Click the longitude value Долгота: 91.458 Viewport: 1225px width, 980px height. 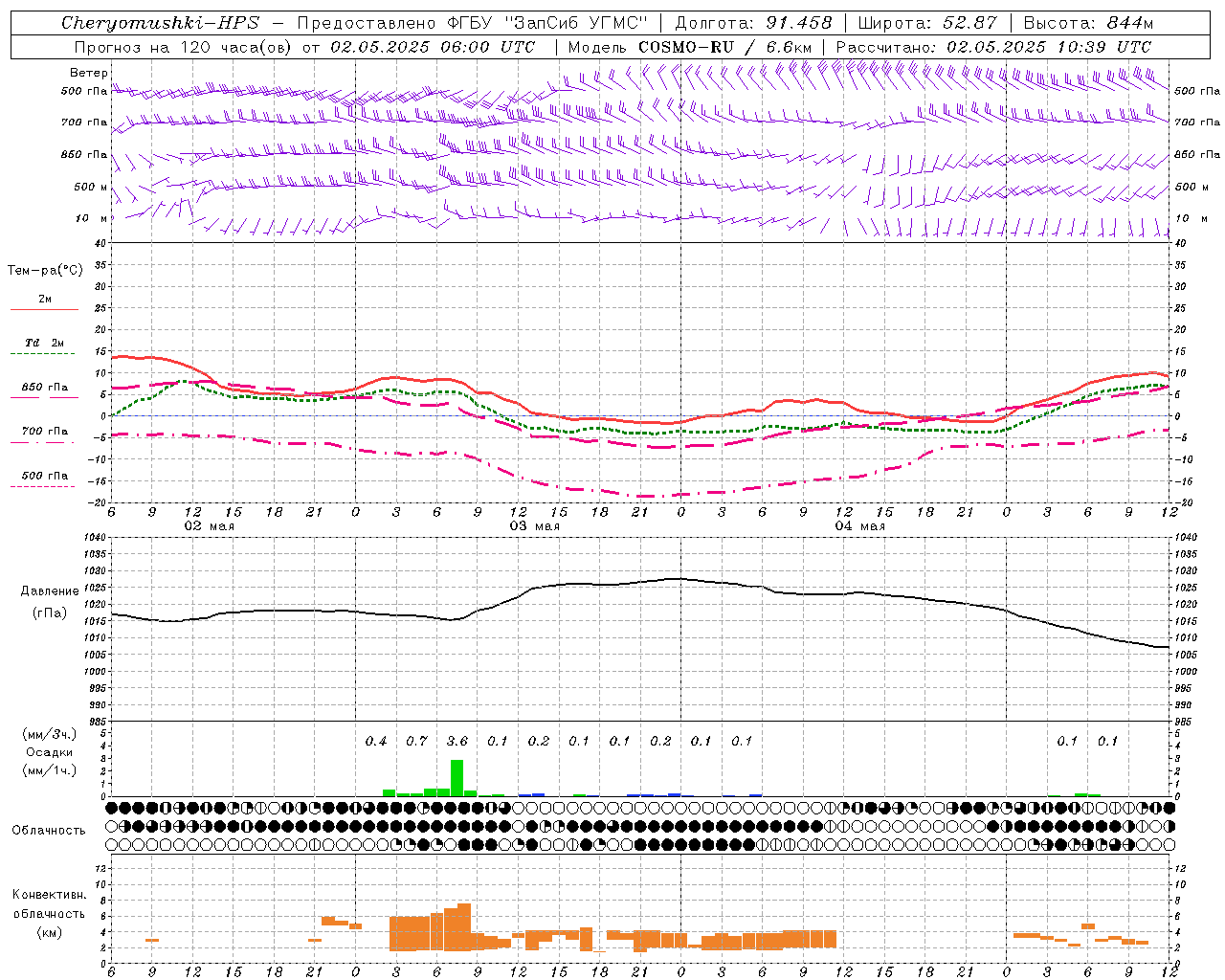753,23
